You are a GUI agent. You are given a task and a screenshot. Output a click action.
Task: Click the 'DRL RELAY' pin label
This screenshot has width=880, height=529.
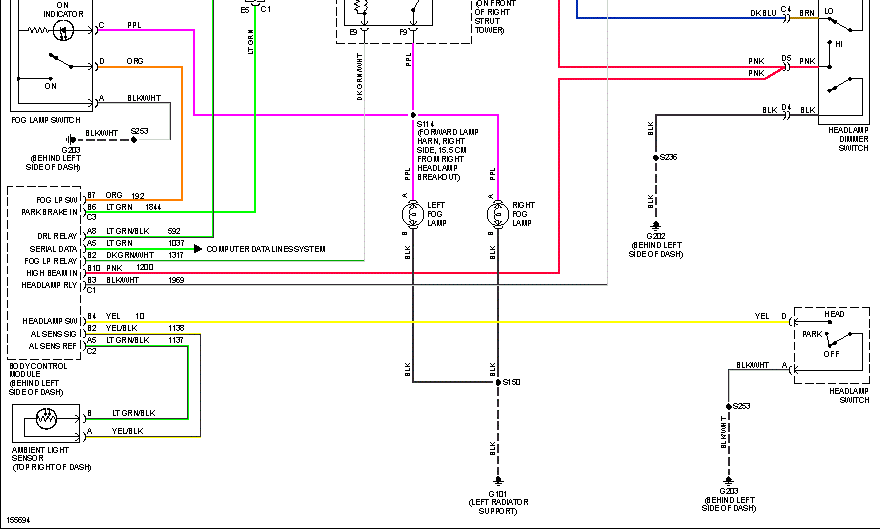click(57, 236)
